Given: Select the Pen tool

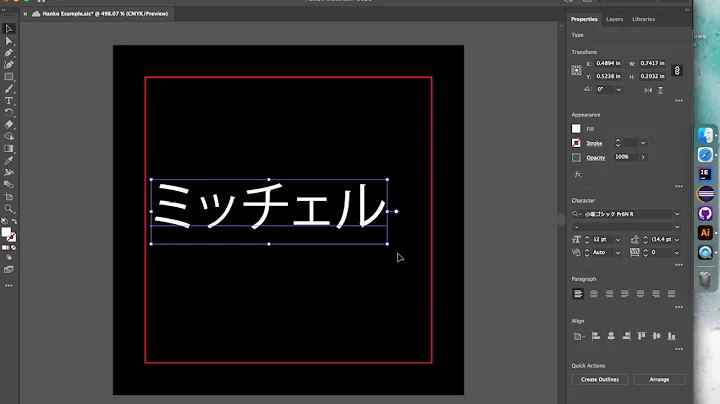Looking at the screenshot, I should [9, 53].
